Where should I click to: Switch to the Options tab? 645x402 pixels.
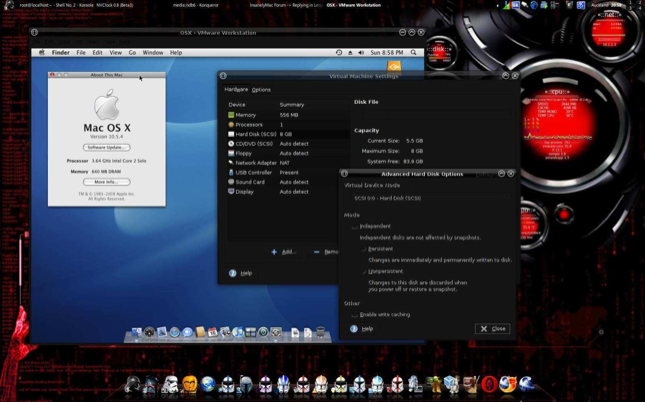(261, 90)
